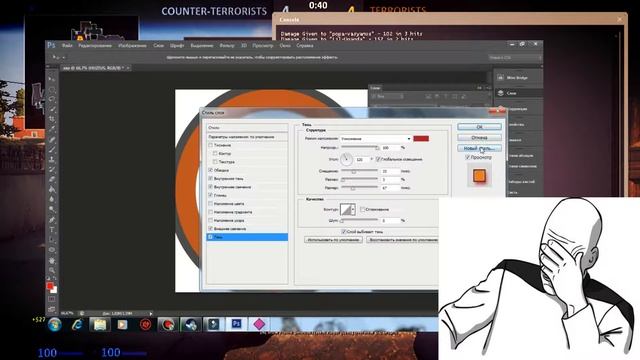Select Параметры наложения row in styles list

(x=247, y=137)
